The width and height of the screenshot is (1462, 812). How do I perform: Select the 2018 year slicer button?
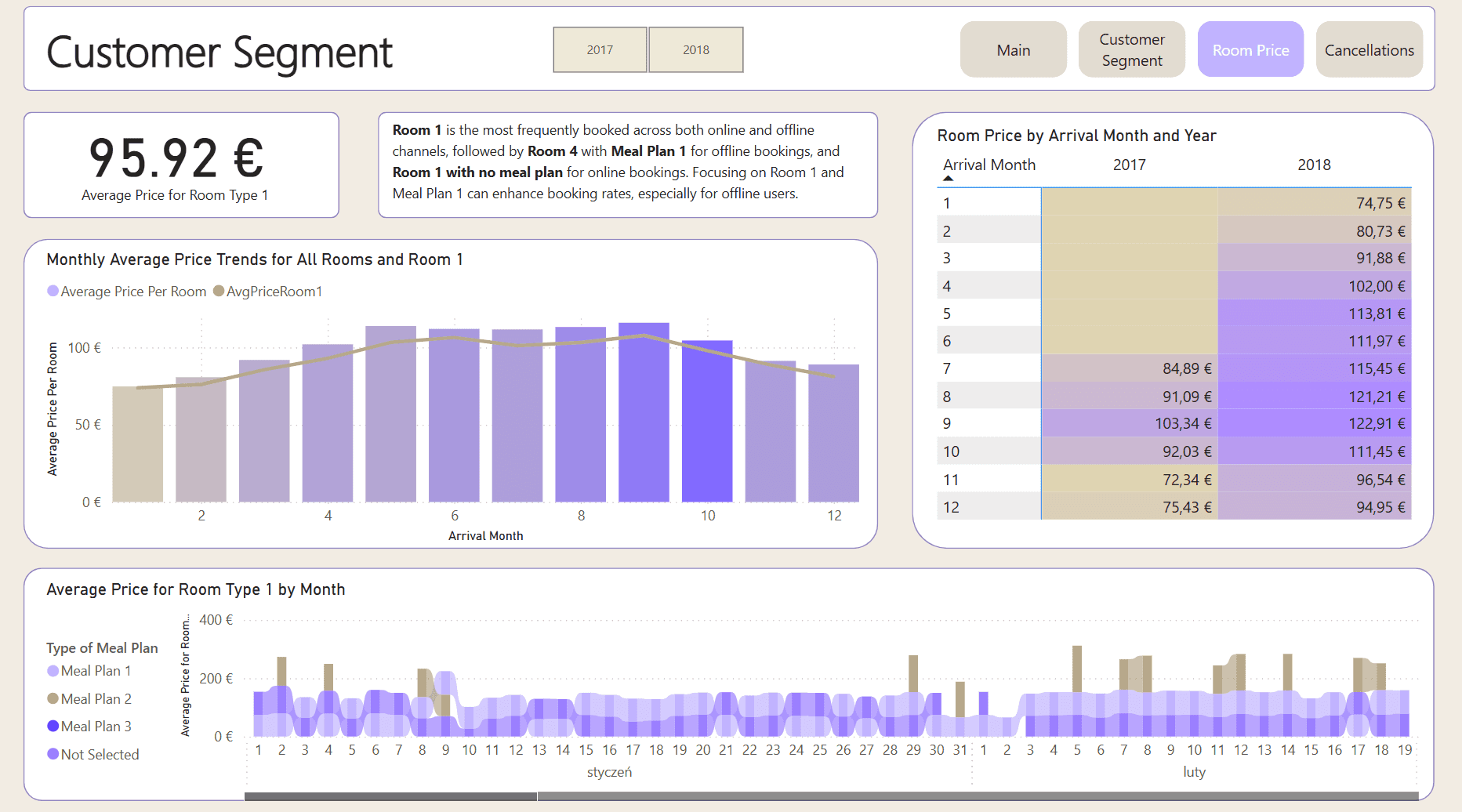click(x=695, y=49)
